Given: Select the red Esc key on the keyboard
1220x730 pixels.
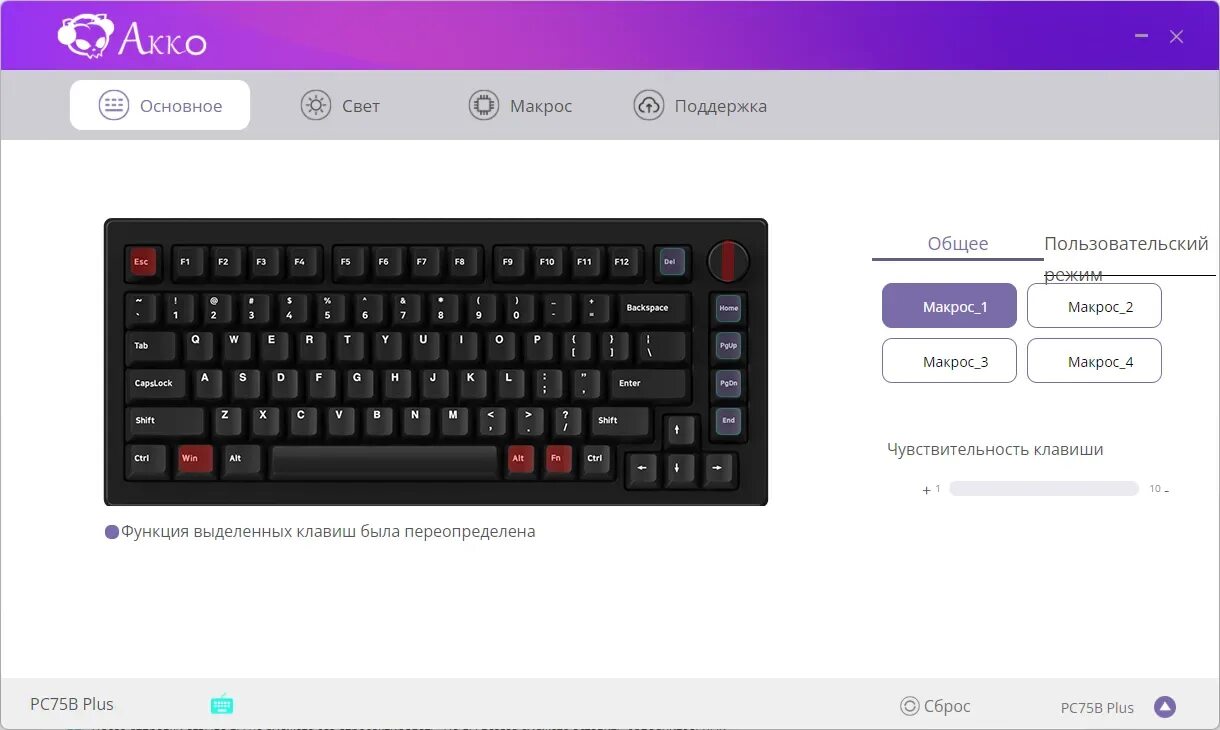Looking at the screenshot, I should (x=142, y=262).
